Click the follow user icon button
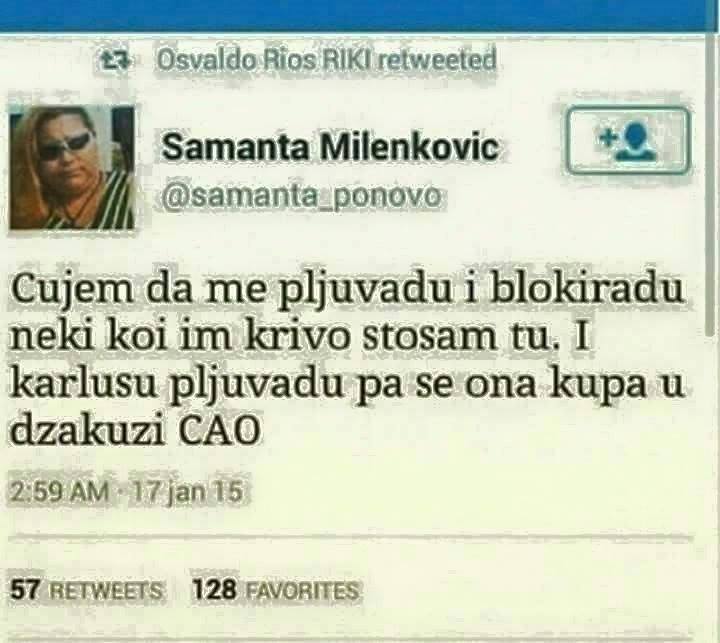 click(628, 140)
